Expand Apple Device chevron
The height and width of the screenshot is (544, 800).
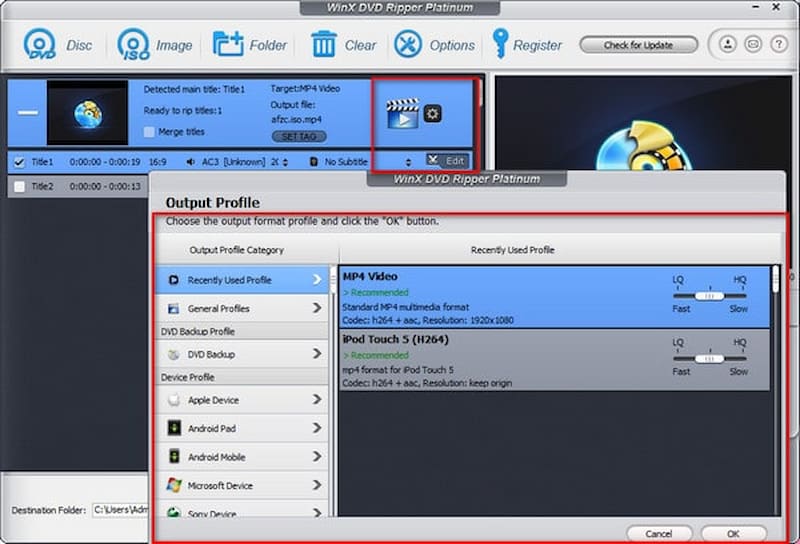click(317, 399)
